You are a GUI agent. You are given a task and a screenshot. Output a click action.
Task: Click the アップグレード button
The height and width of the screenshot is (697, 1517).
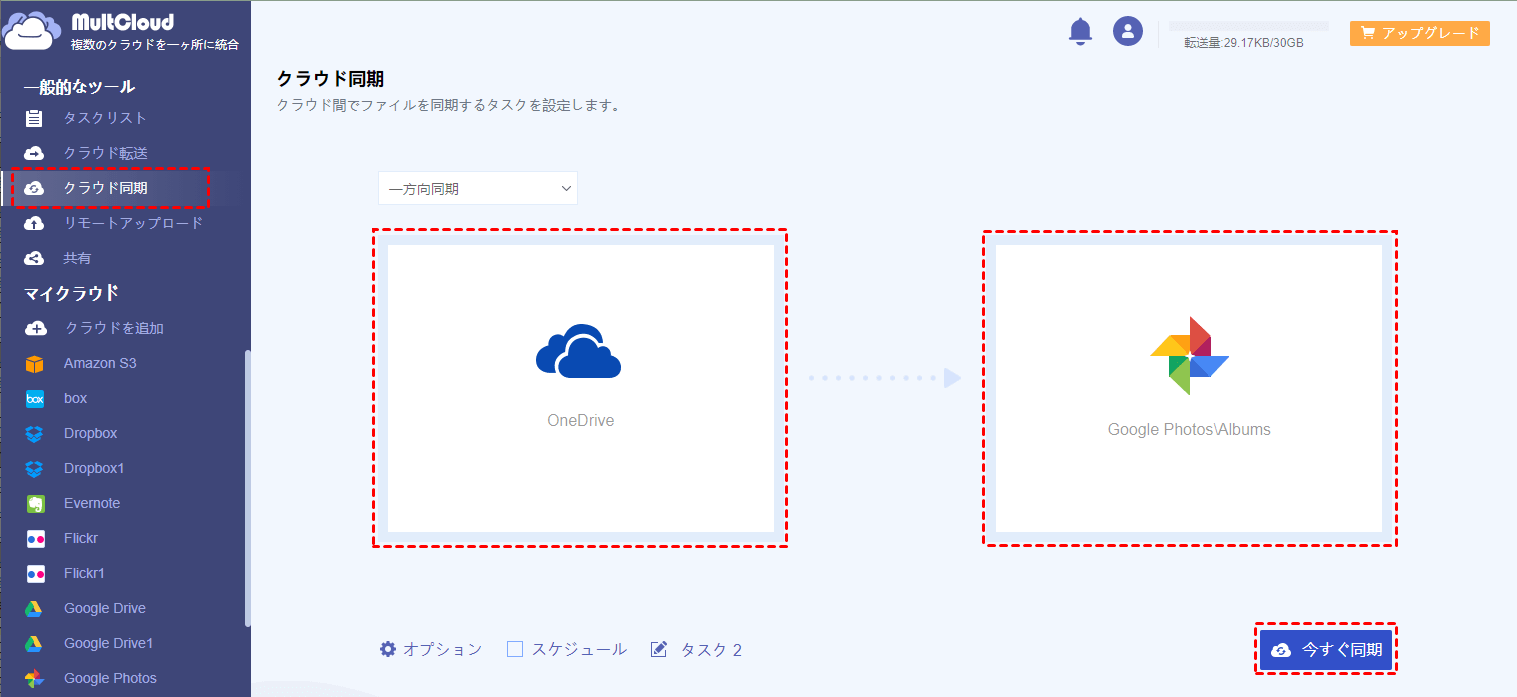pyautogui.click(x=1420, y=33)
